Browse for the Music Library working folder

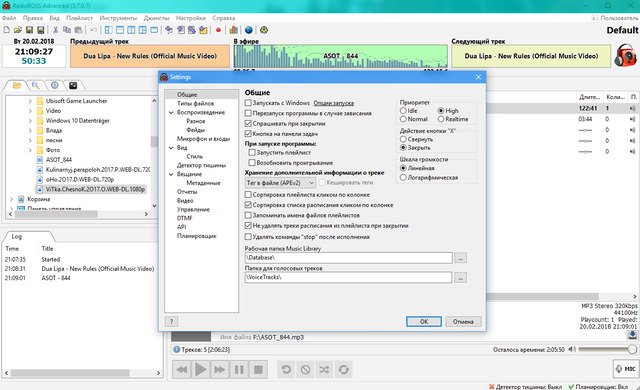[460, 258]
